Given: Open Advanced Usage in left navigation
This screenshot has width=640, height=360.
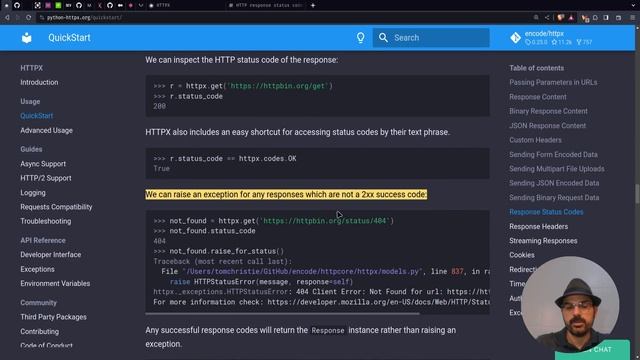Looking at the screenshot, I should 47,131.
